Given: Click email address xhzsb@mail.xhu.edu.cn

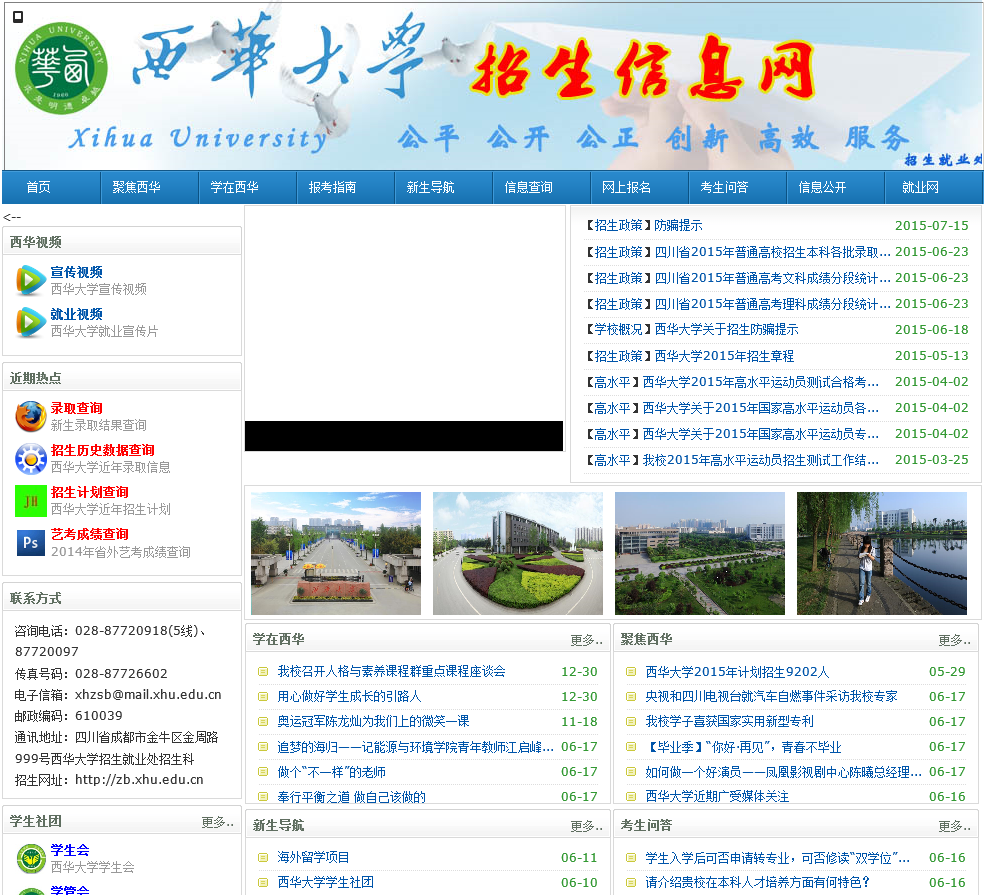Looking at the screenshot, I should [148, 695].
